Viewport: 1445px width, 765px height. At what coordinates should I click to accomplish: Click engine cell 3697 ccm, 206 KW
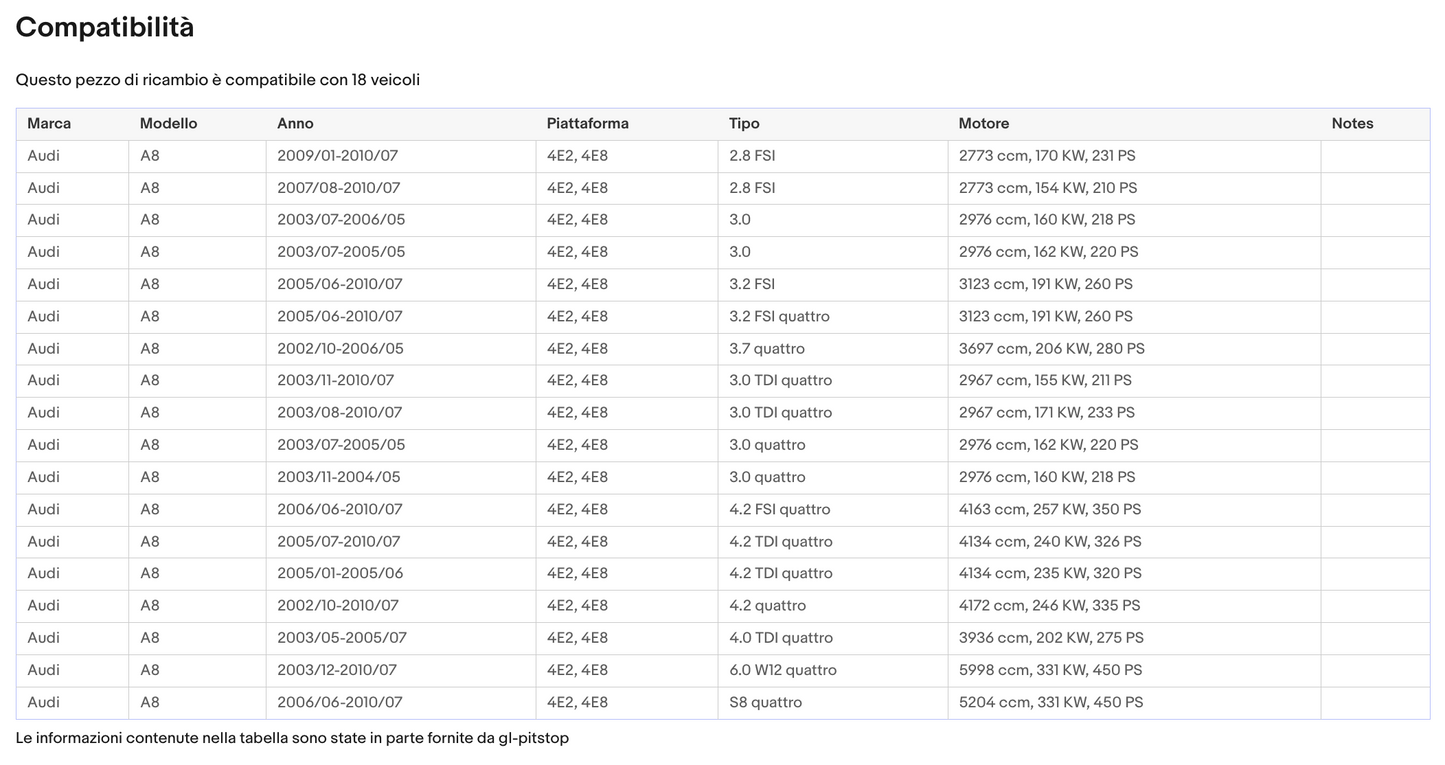(x=1051, y=349)
